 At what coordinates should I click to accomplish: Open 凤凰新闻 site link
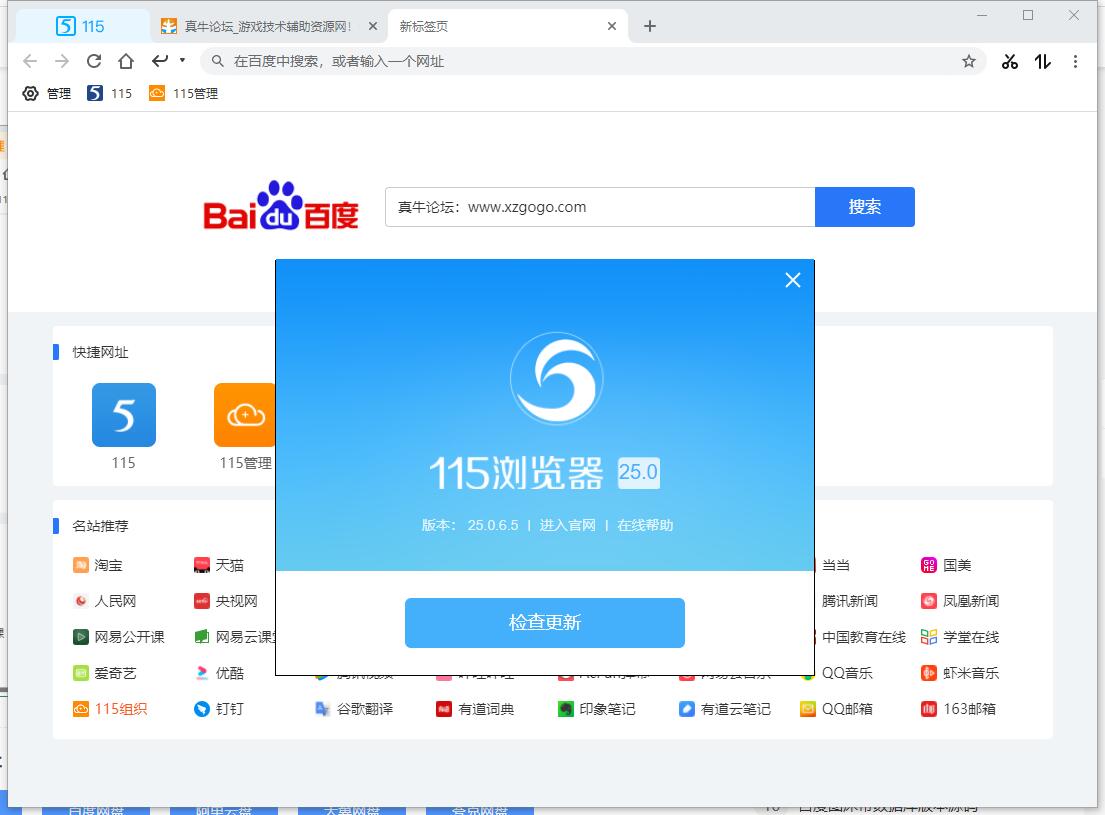click(961, 601)
